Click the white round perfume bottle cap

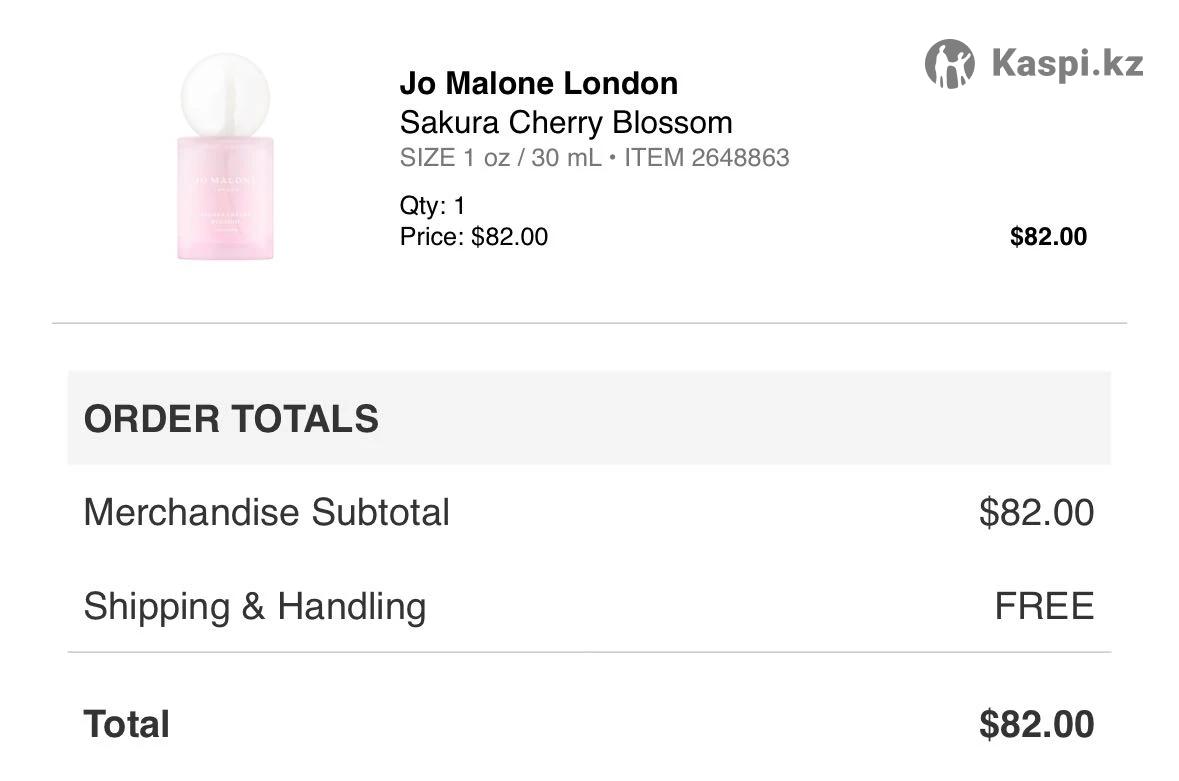coord(225,92)
